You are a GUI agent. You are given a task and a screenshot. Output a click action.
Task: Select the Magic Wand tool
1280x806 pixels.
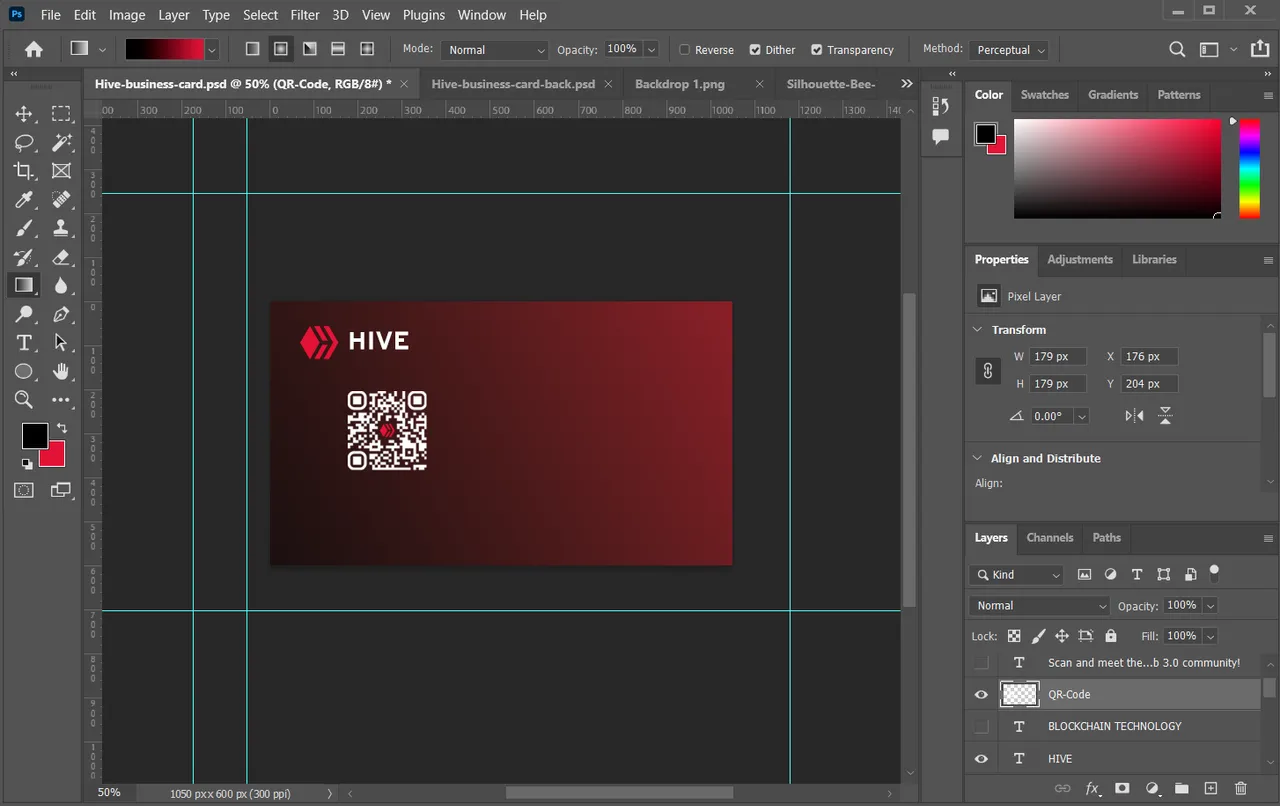62,143
